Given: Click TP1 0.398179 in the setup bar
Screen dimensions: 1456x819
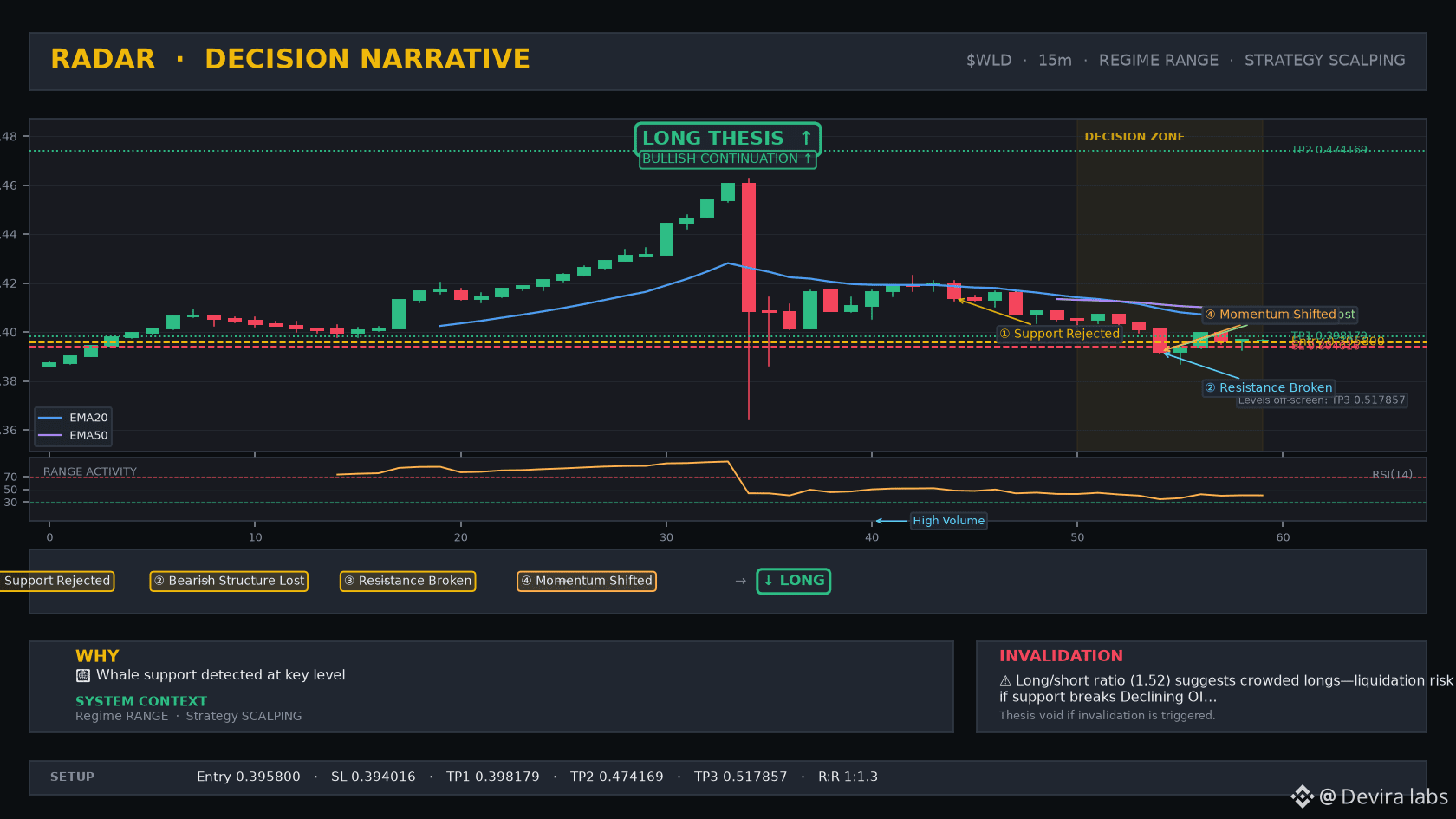Looking at the screenshot, I should coord(493,777).
